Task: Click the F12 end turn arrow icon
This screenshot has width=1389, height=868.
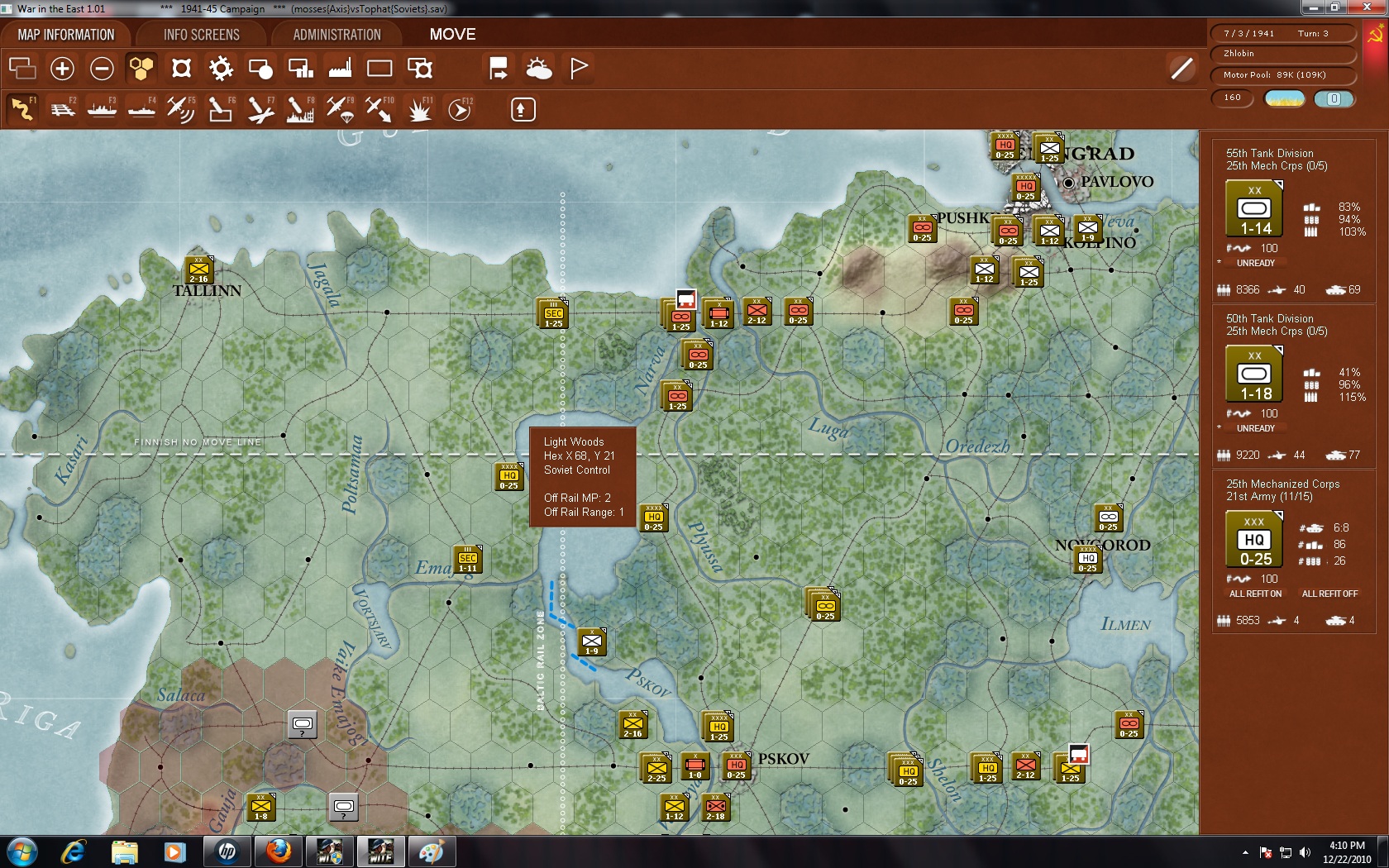Action: tap(460, 109)
